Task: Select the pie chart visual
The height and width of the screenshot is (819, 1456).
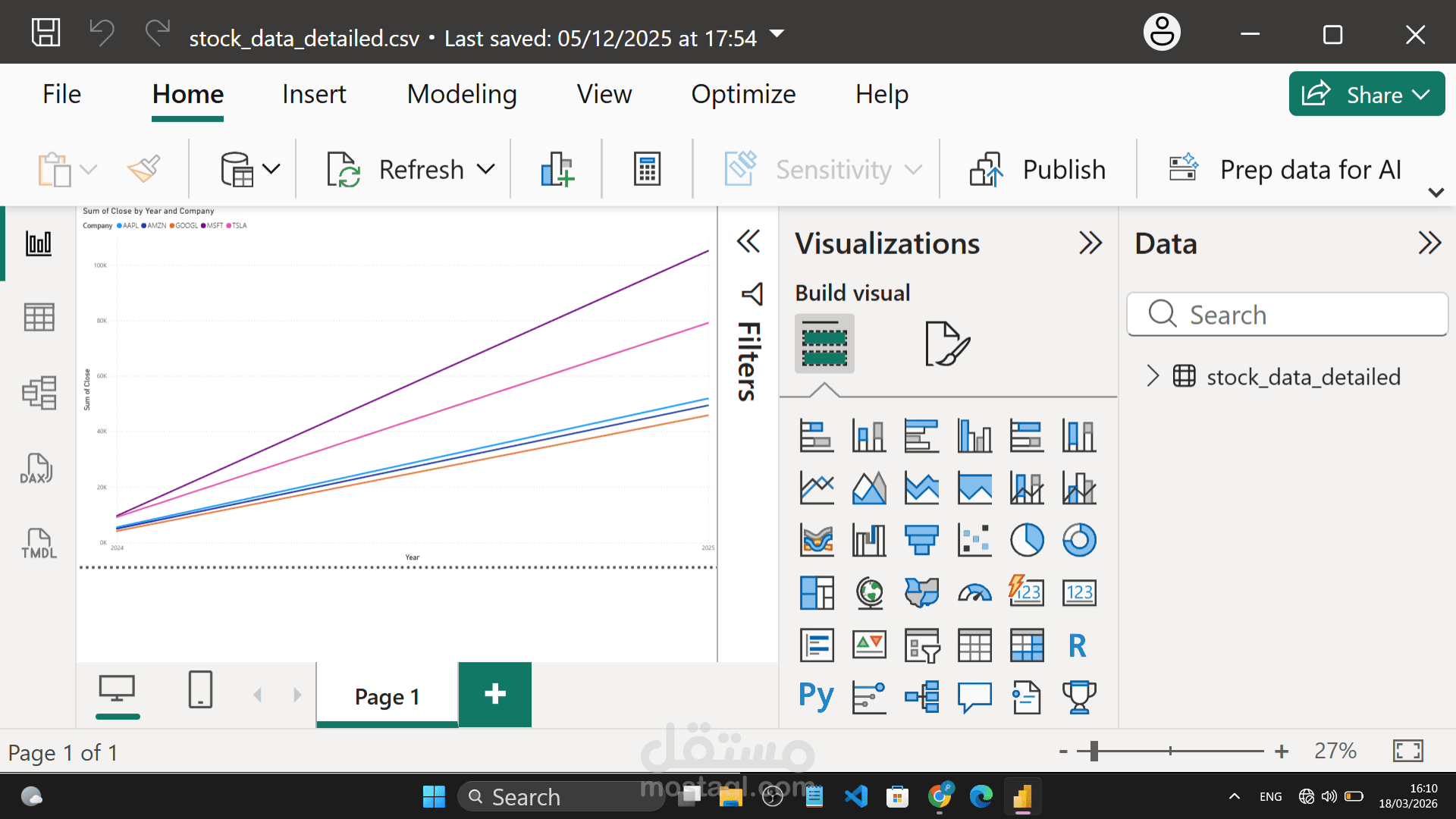Action: [x=1027, y=540]
